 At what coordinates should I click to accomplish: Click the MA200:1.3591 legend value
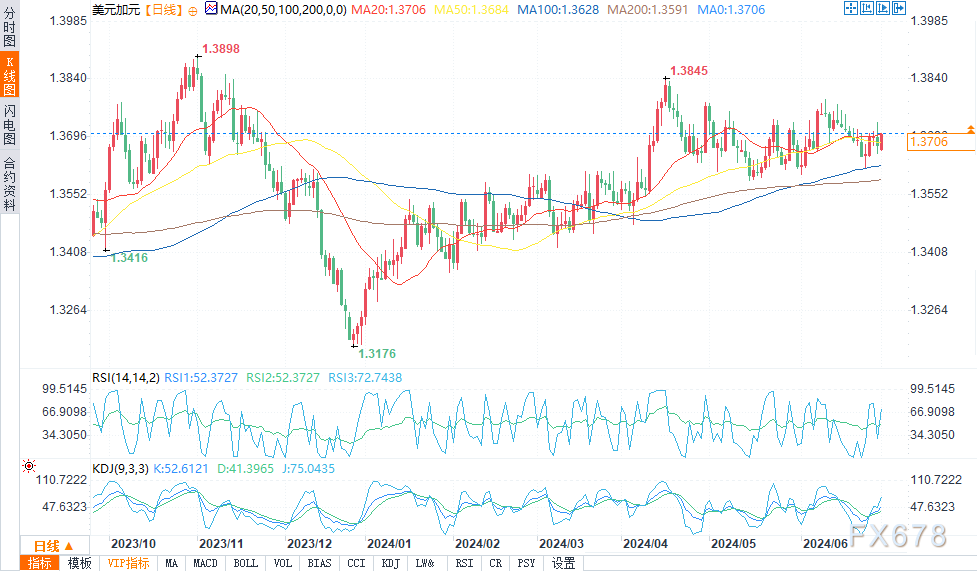click(647, 10)
